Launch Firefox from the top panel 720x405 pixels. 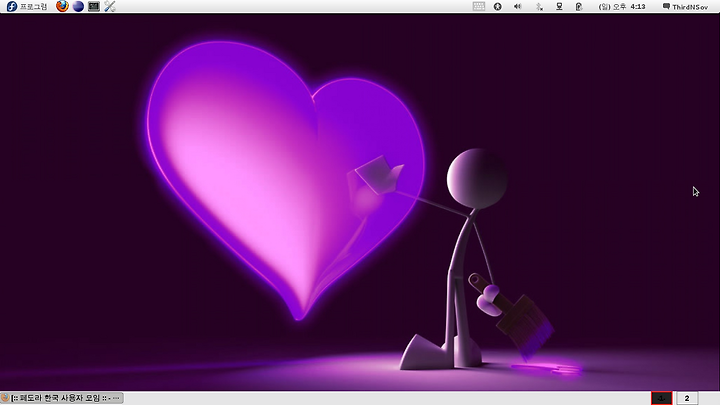(x=62, y=6)
